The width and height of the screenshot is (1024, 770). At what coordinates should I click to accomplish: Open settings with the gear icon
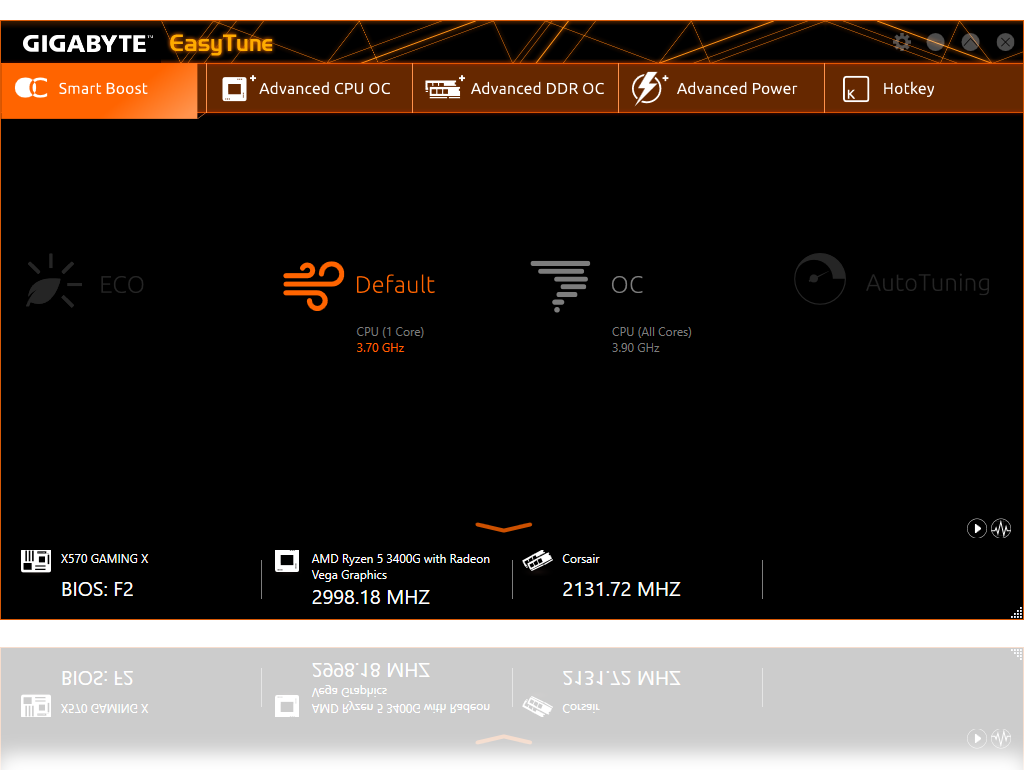[902, 42]
